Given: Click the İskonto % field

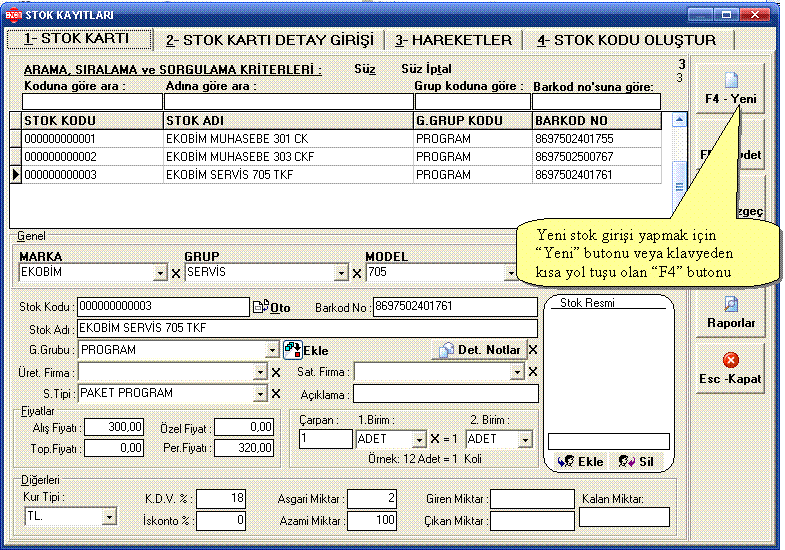Looking at the screenshot, I should [221, 520].
